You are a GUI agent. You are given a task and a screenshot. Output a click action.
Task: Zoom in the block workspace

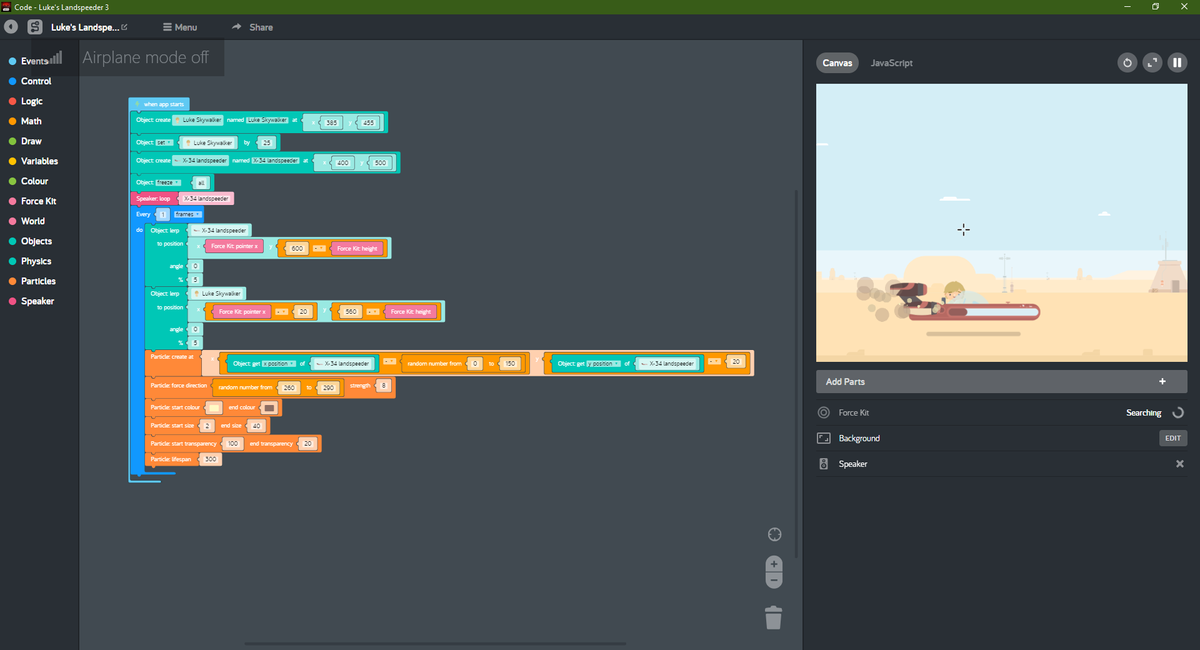pyautogui.click(x=774, y=564)
